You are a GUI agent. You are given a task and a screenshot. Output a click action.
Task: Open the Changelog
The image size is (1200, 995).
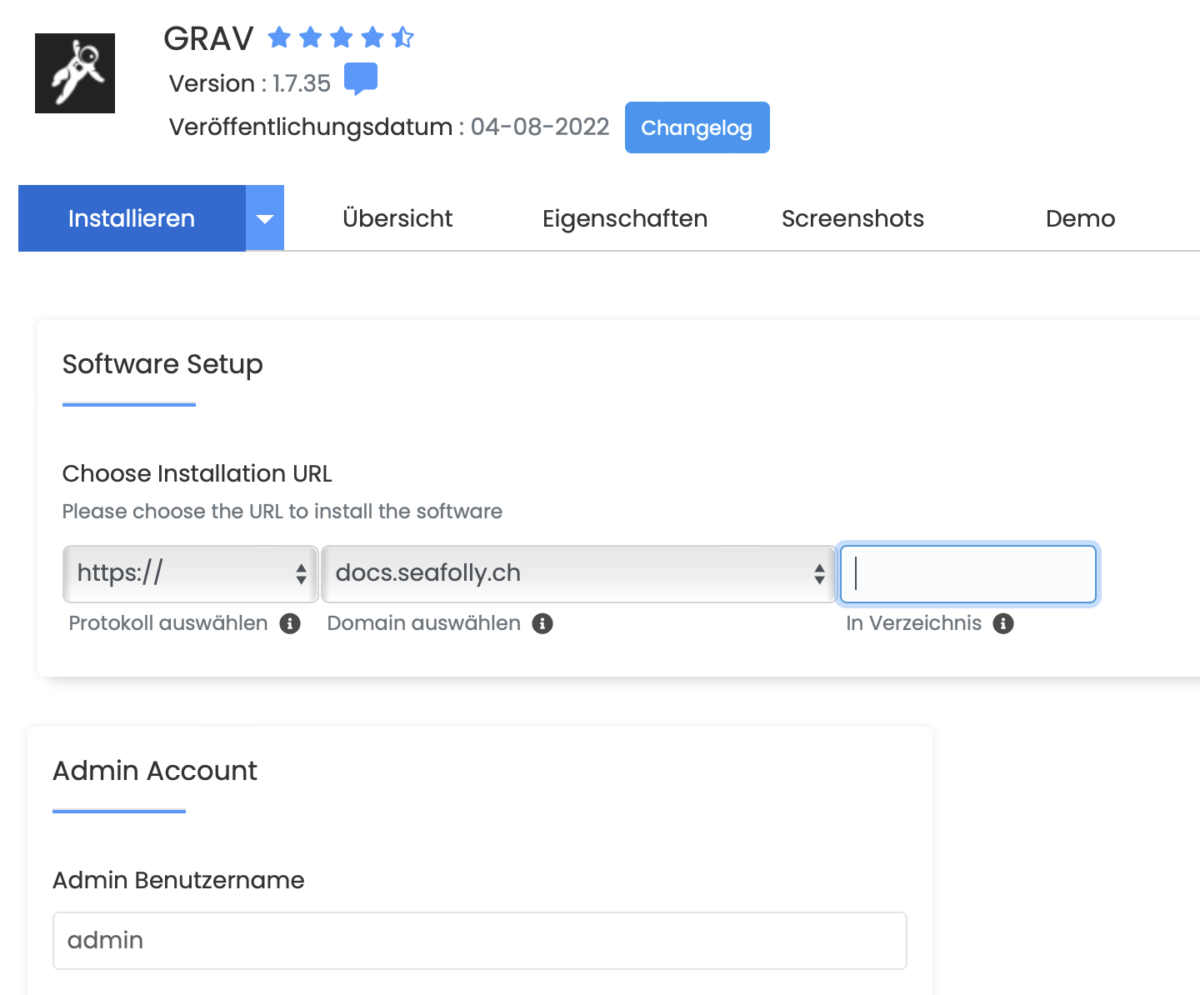pyautogui.click(x=697, y=127)
